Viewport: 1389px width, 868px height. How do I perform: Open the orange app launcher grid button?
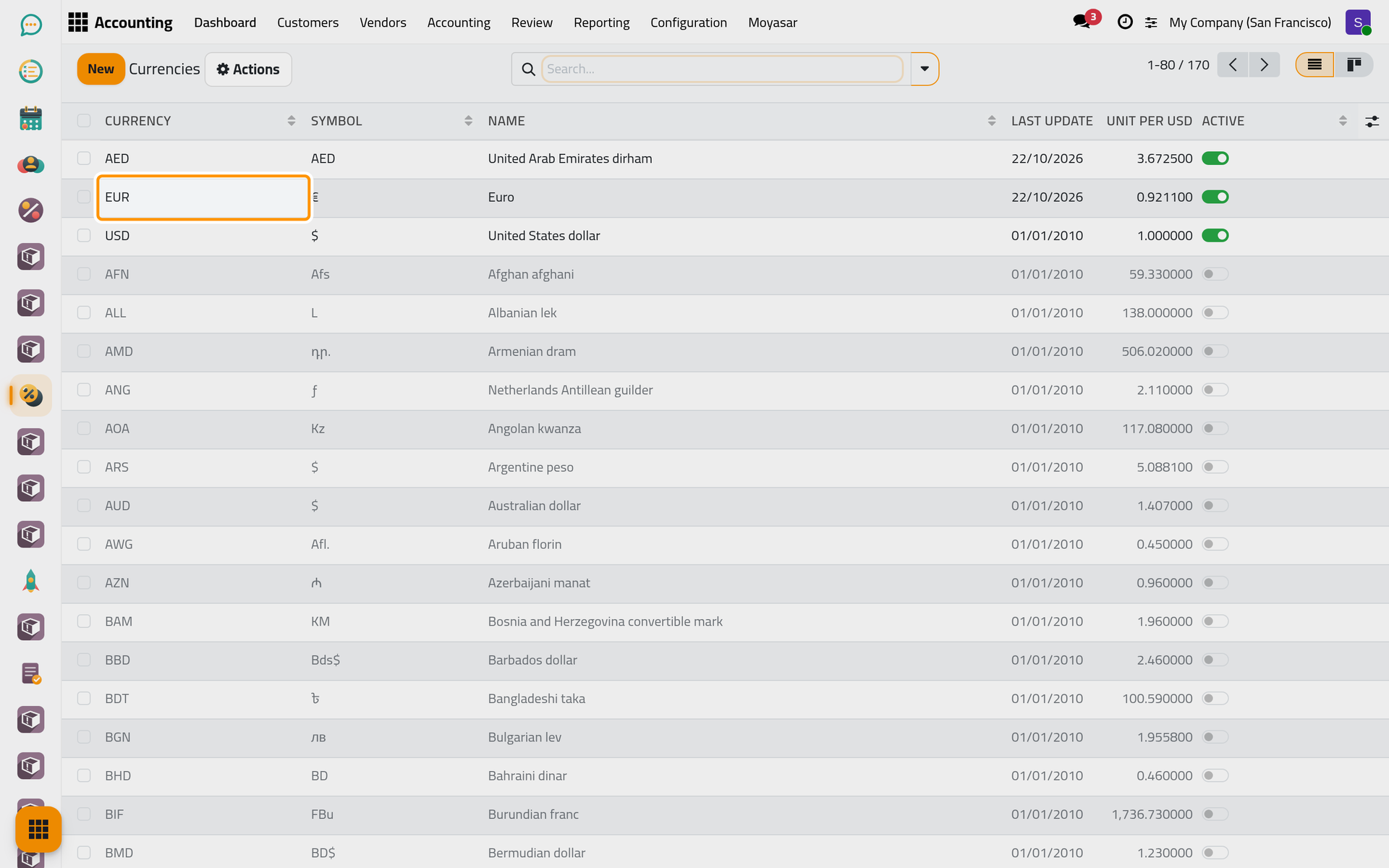click(x=38, y=829)
